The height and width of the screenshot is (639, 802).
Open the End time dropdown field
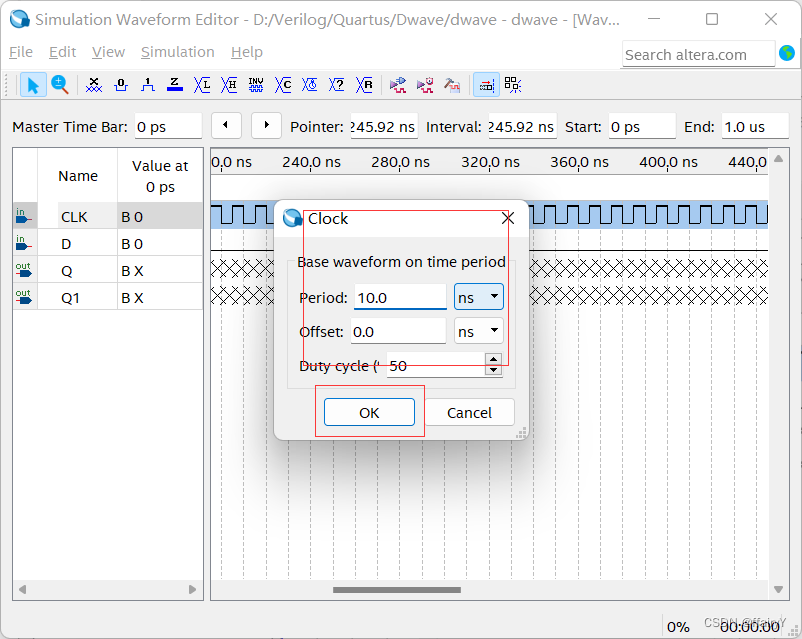coord(755,126)
